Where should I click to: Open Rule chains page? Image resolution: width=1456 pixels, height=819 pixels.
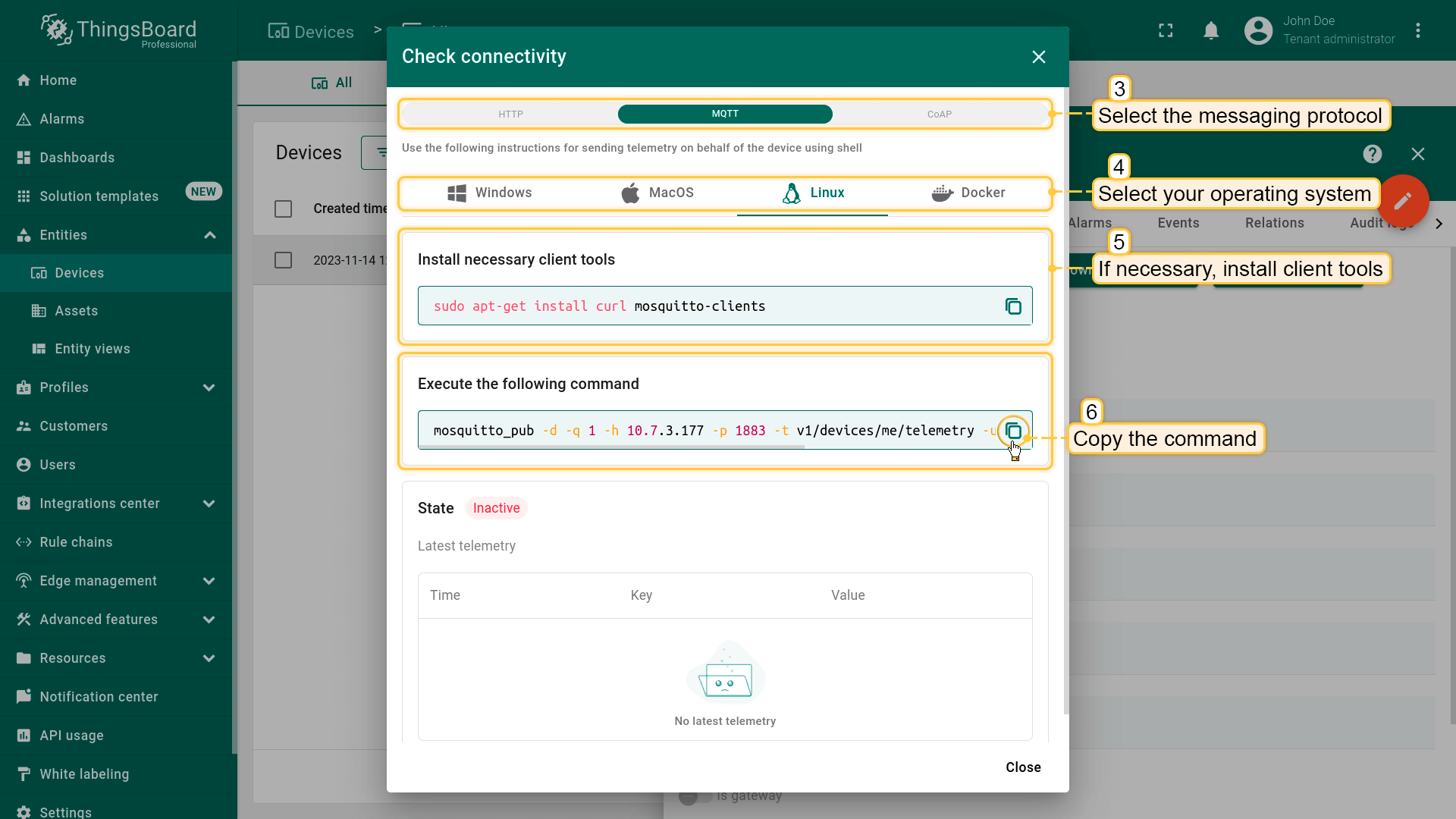click(76, 542)
